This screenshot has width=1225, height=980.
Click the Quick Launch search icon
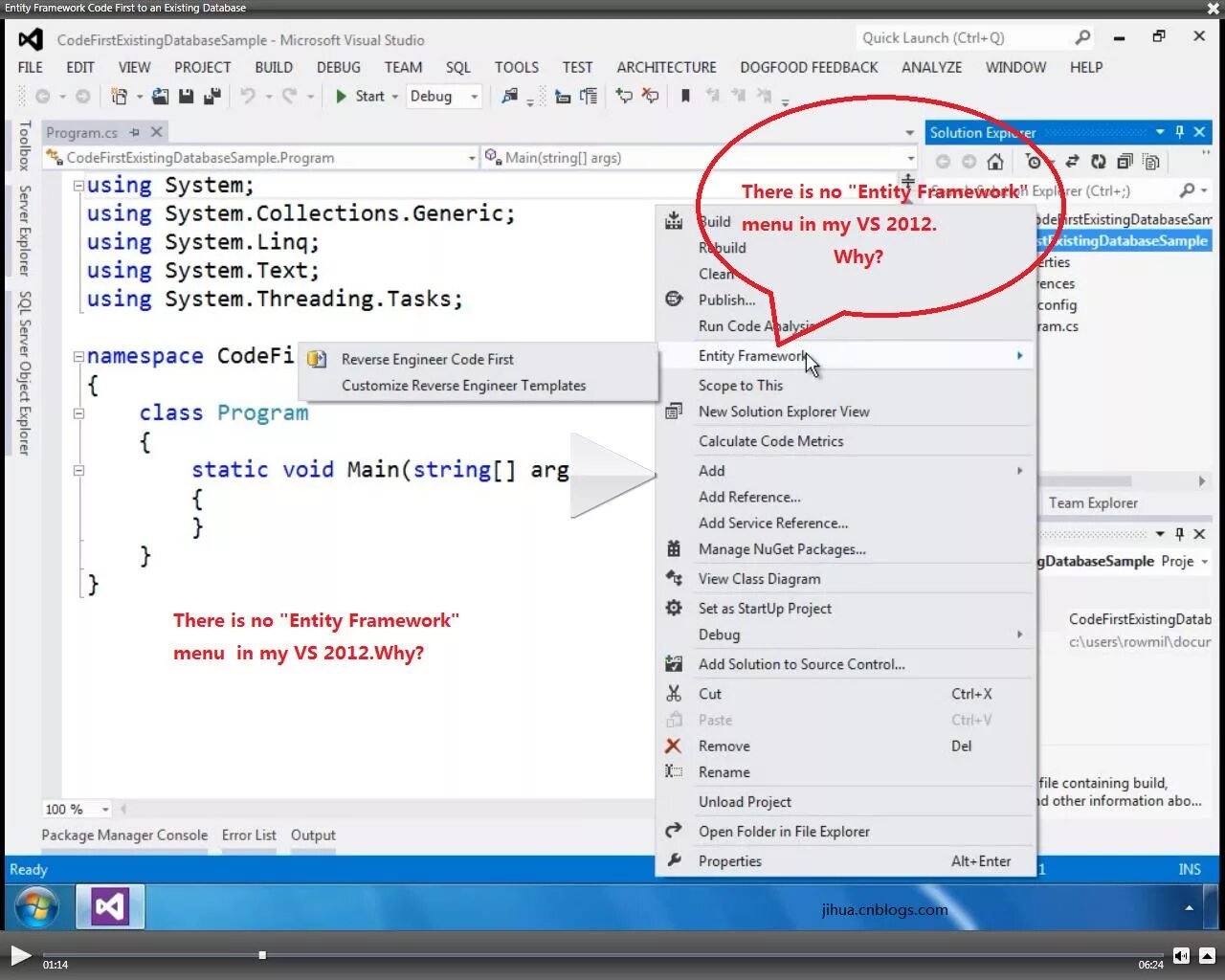pos(1082,37)
